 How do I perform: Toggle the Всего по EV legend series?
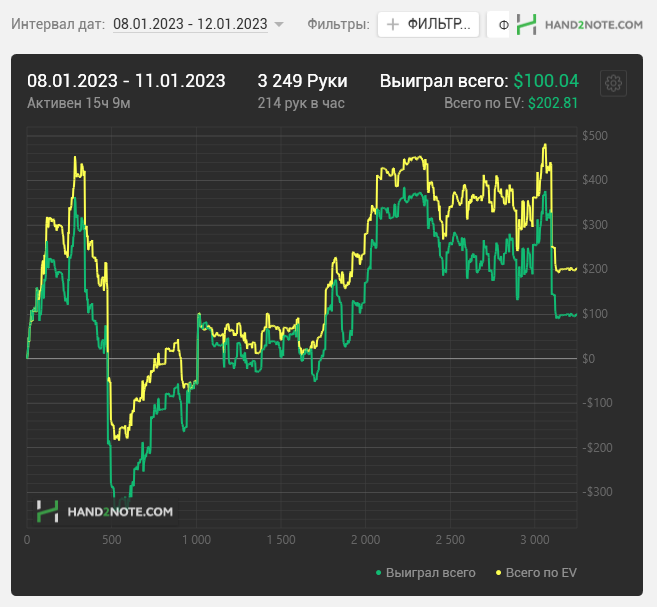click(536, 573)
